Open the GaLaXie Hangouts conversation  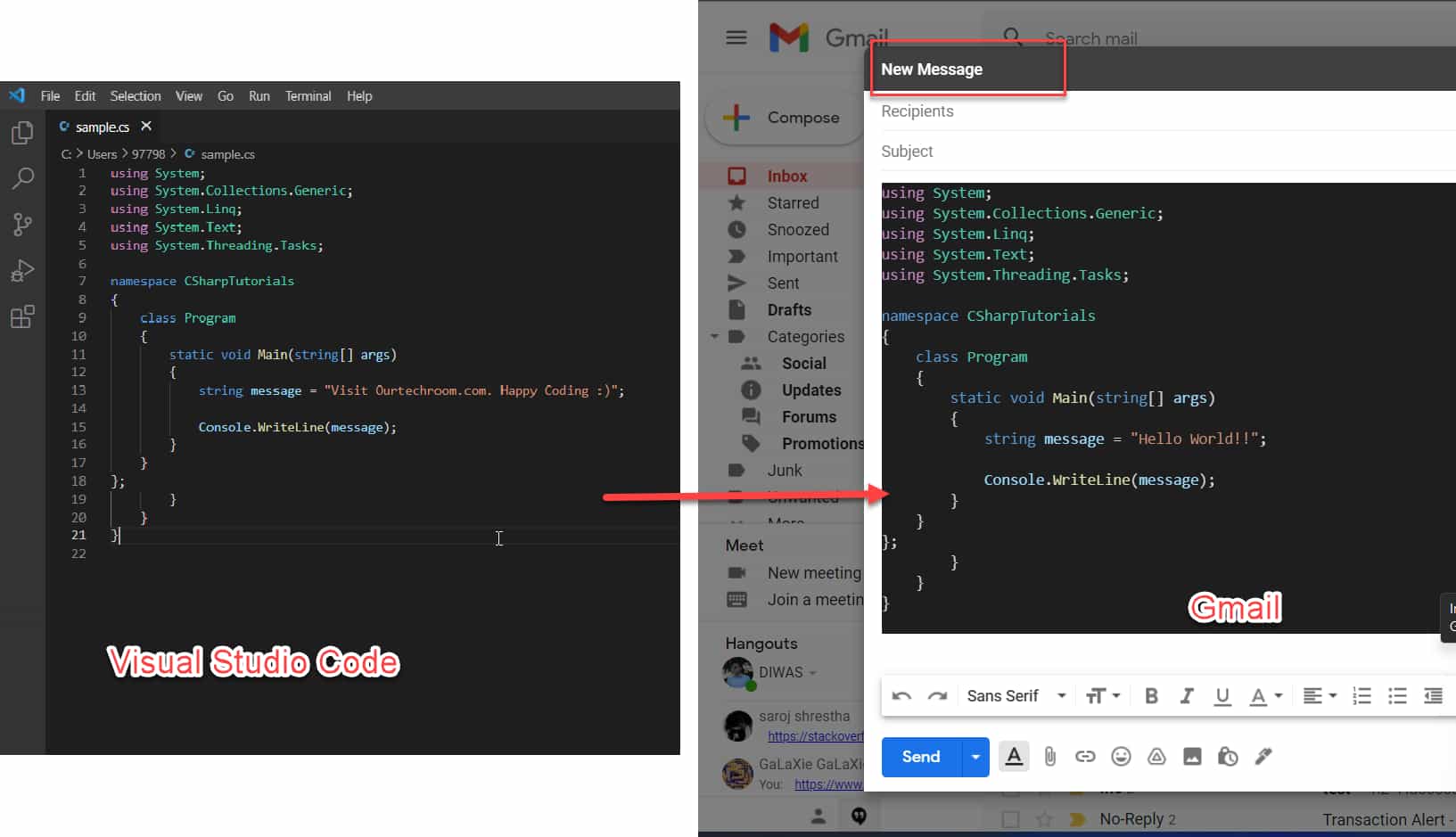[x=810, y=764]
